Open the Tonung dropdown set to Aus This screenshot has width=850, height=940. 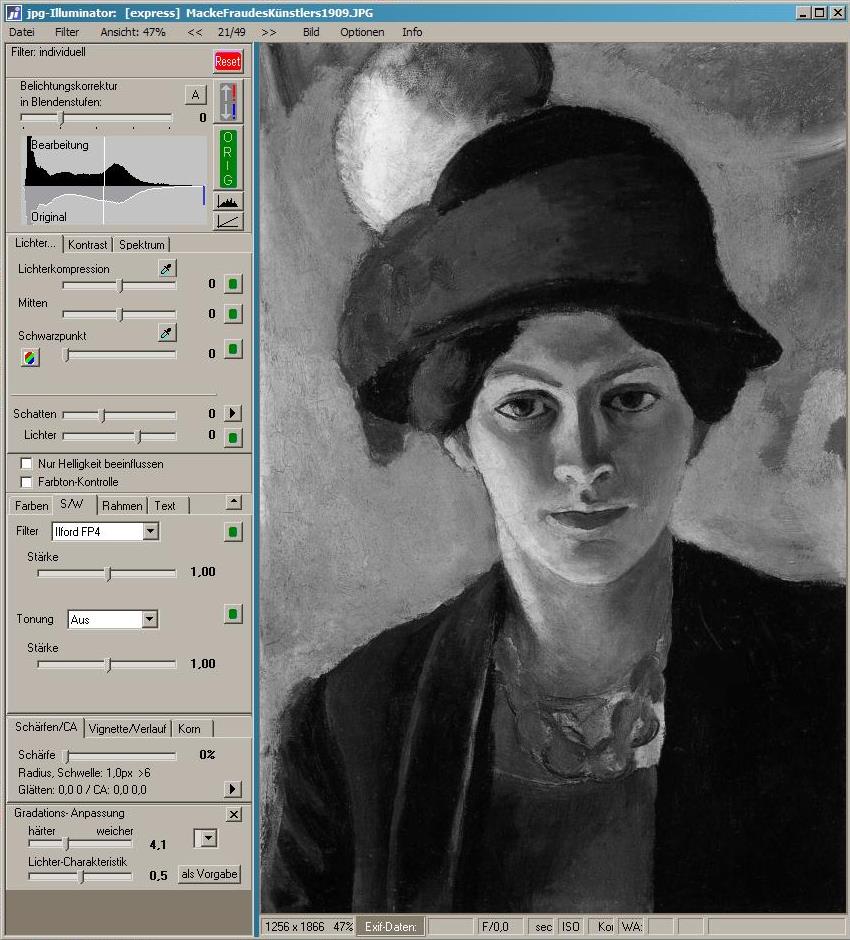click(149, 620)
